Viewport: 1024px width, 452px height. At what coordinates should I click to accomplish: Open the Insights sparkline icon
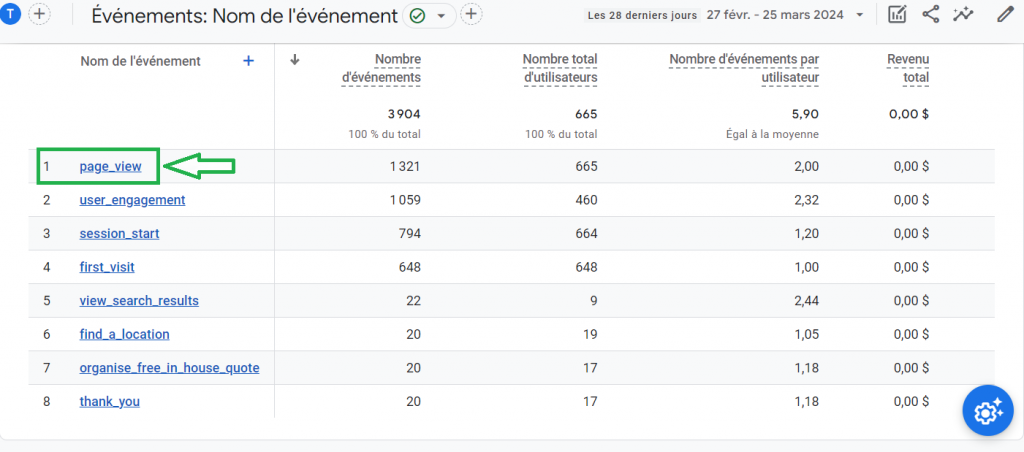coord(963,14)
